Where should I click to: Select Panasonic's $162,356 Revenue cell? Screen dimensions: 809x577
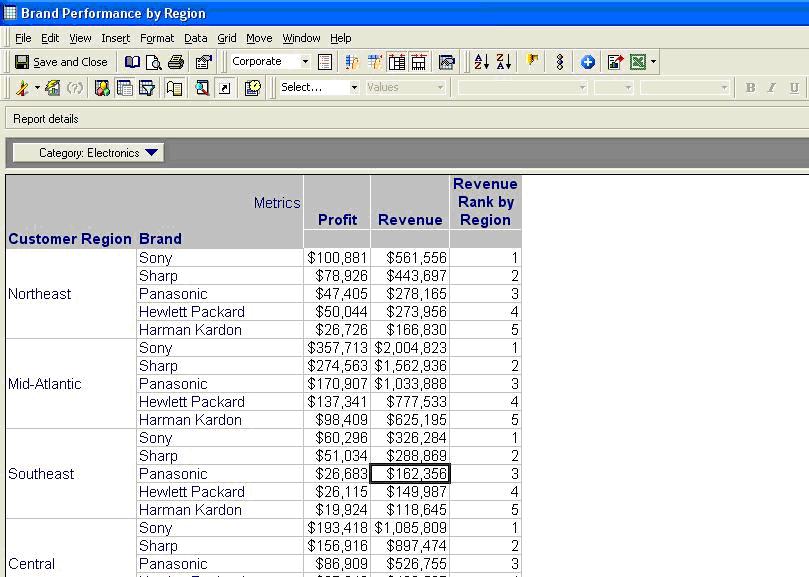410,473
